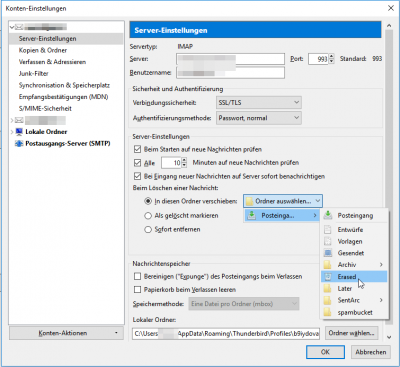This screenshot has height=367, width=400.
Task: Click the second account envelope icon
Action: pyautogui.click(x=19, y=120)
